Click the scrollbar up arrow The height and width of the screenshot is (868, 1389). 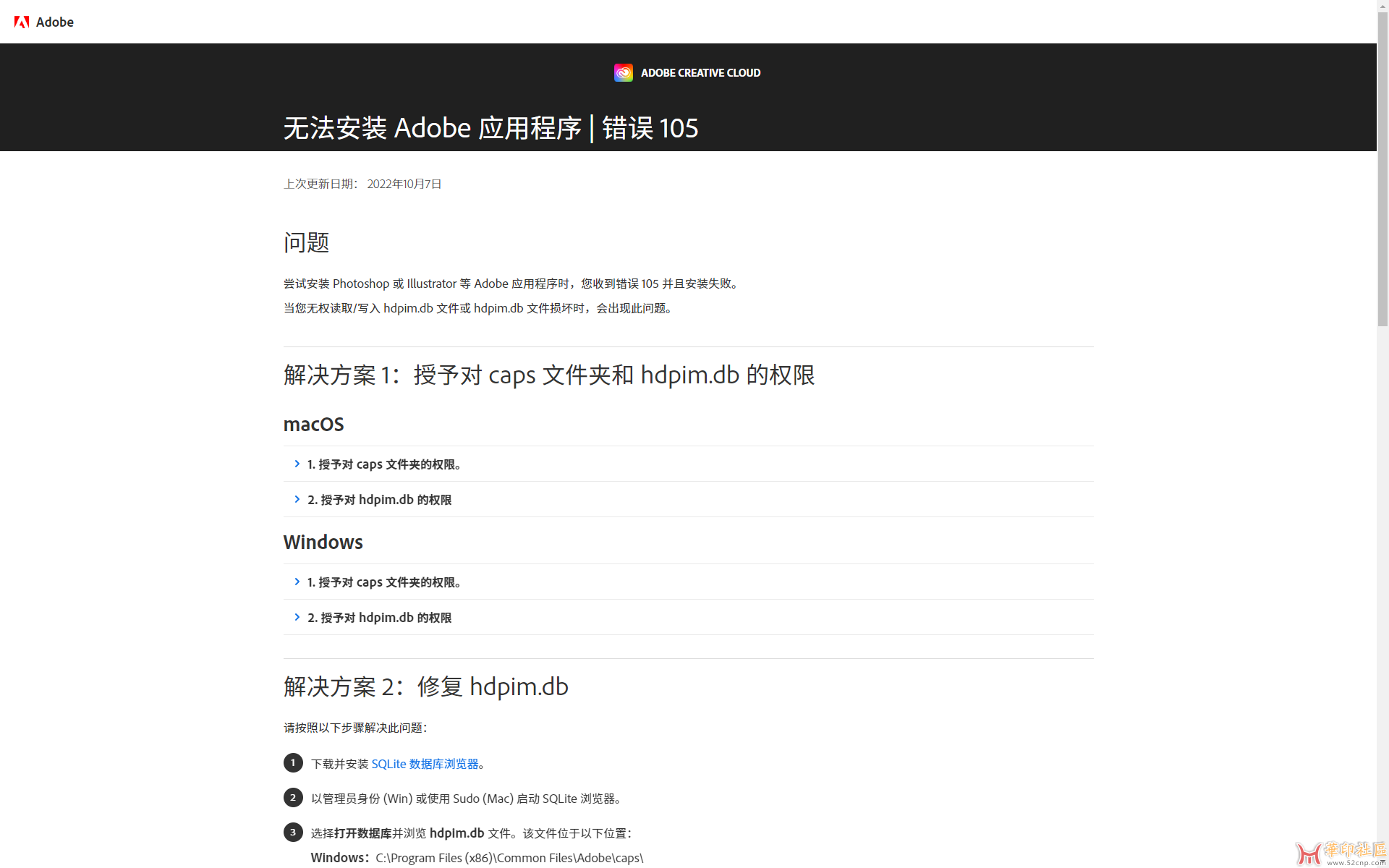1382,6
